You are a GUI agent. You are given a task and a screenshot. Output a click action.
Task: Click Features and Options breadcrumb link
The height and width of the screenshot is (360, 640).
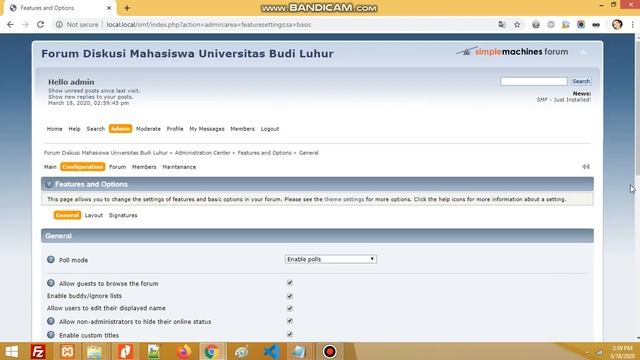(x=264, y=153)
